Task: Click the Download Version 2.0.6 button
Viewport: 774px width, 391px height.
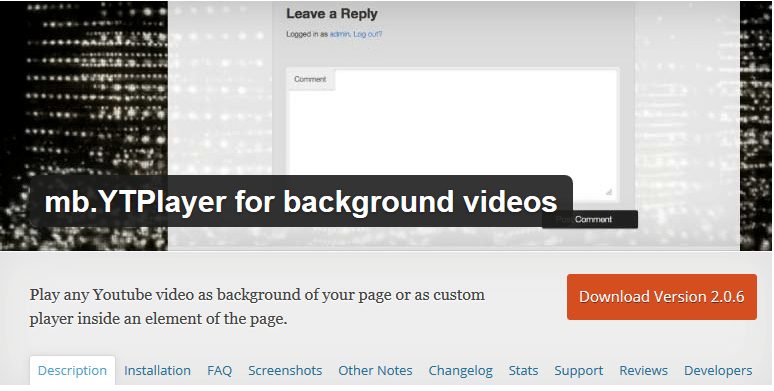Action: [x=661, y=297]
